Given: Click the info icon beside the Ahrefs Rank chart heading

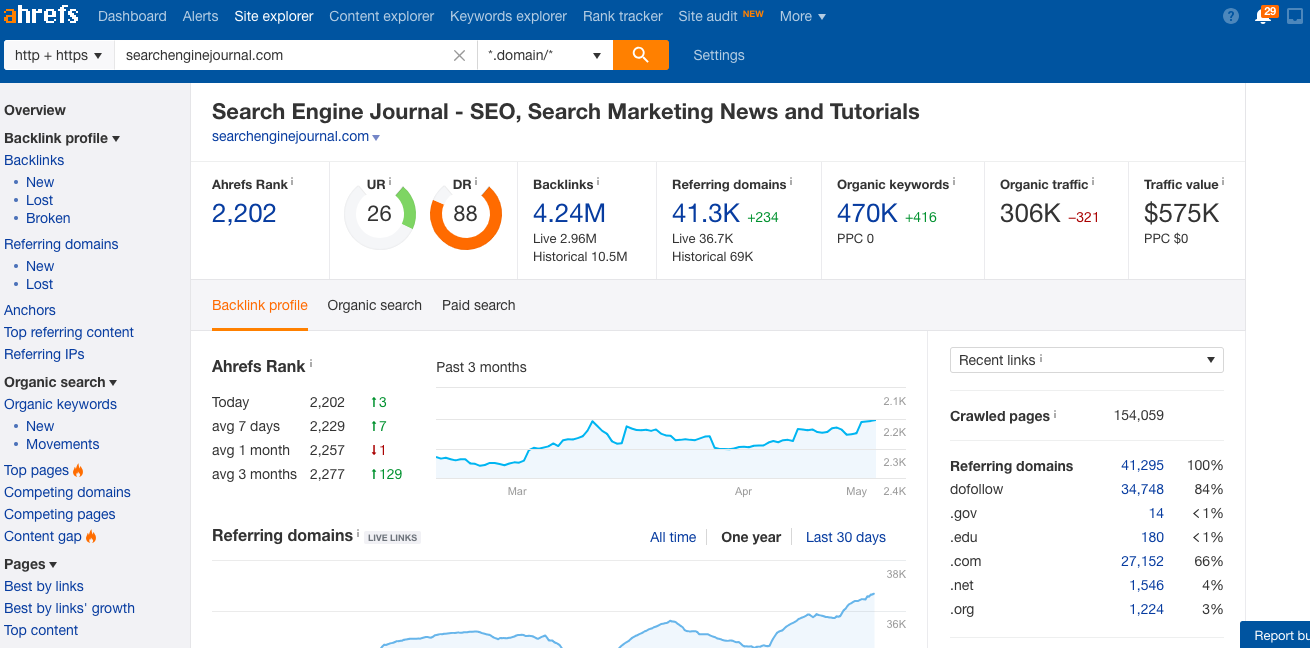Looking at the screenshot, I should point(311,364).
